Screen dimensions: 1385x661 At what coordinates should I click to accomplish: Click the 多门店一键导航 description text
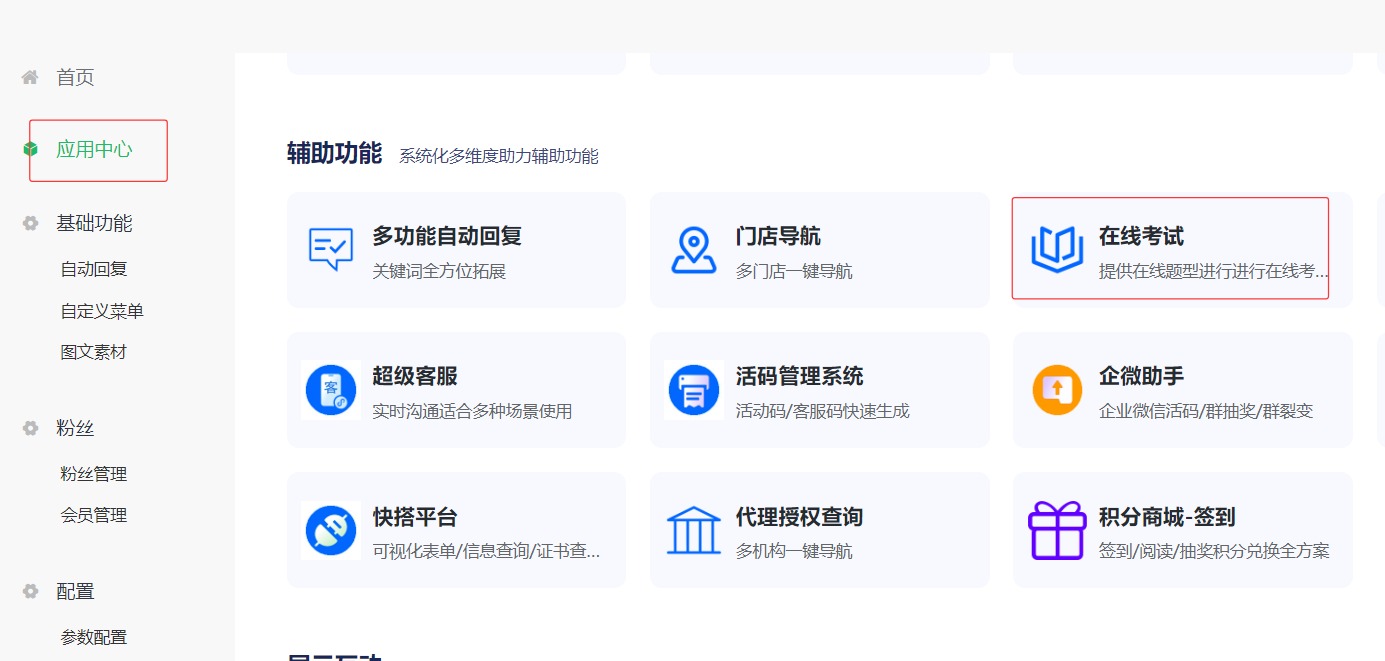pyautogui.click(x=794, y=271)
